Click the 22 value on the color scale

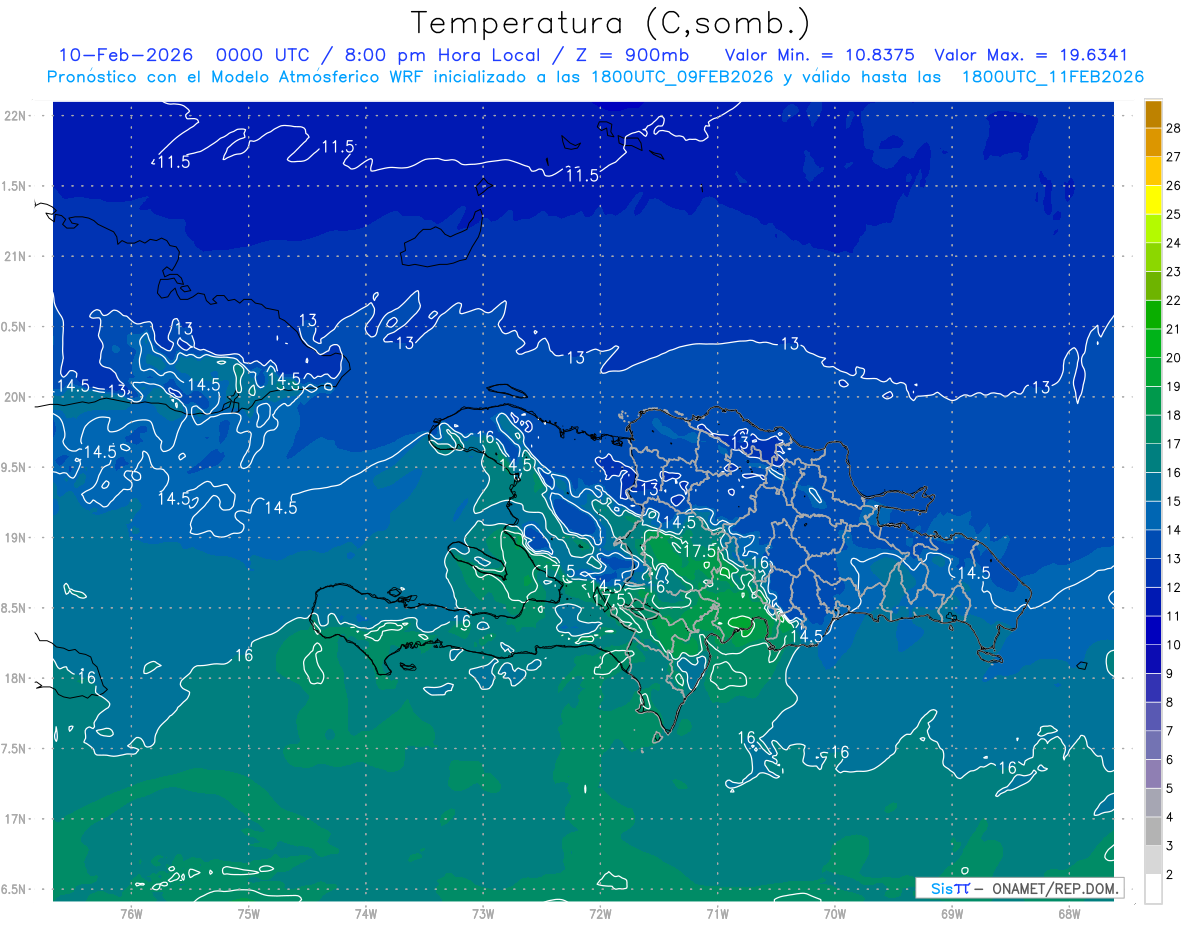tap(1174, 300)
